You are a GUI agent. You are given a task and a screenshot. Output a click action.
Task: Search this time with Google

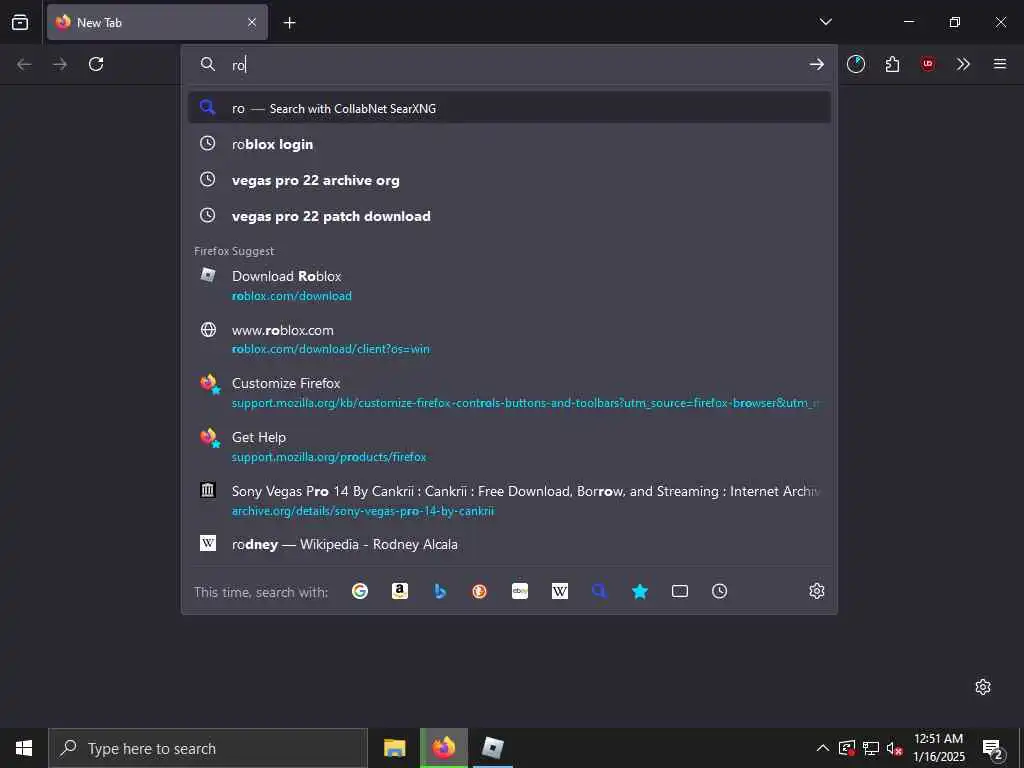pos(360,591)
